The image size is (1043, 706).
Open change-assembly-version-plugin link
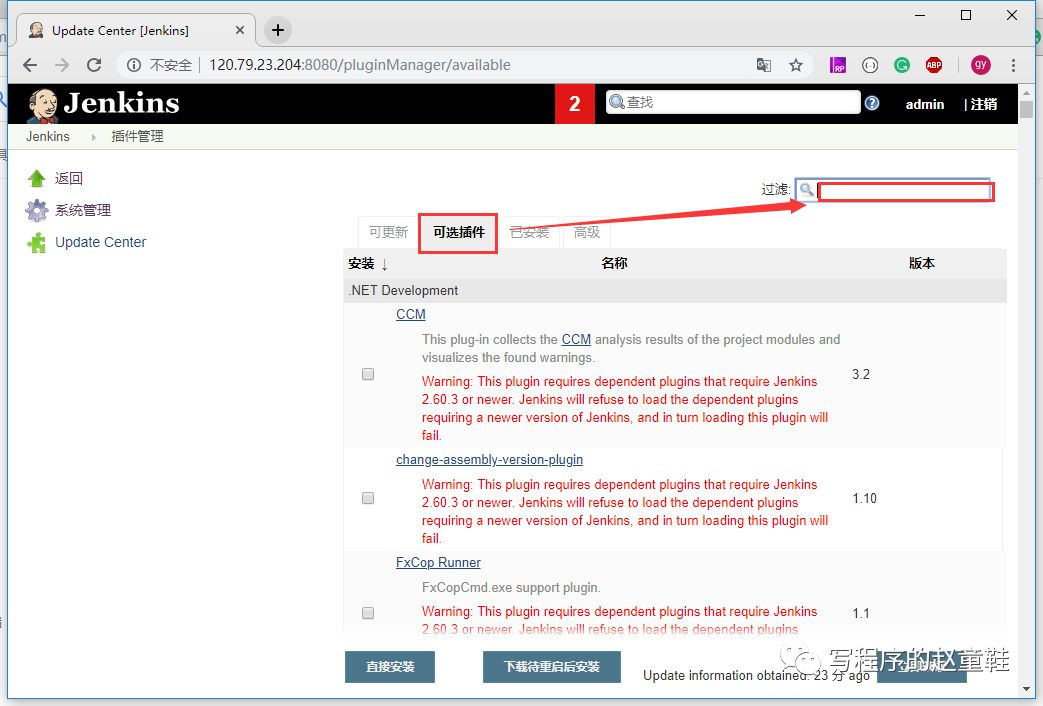tap(489, 459)
